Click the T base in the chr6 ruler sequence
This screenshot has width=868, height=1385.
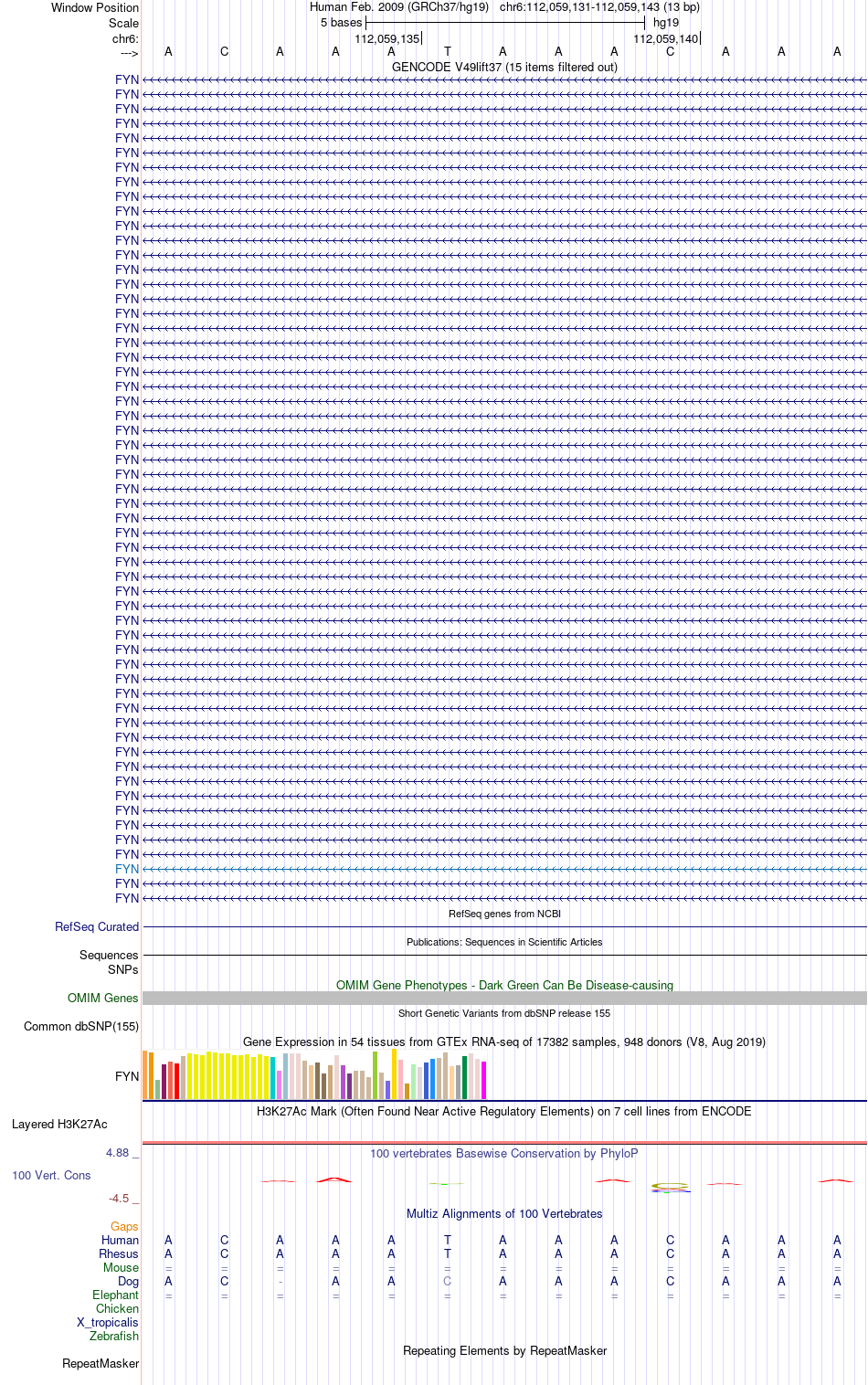447,52
